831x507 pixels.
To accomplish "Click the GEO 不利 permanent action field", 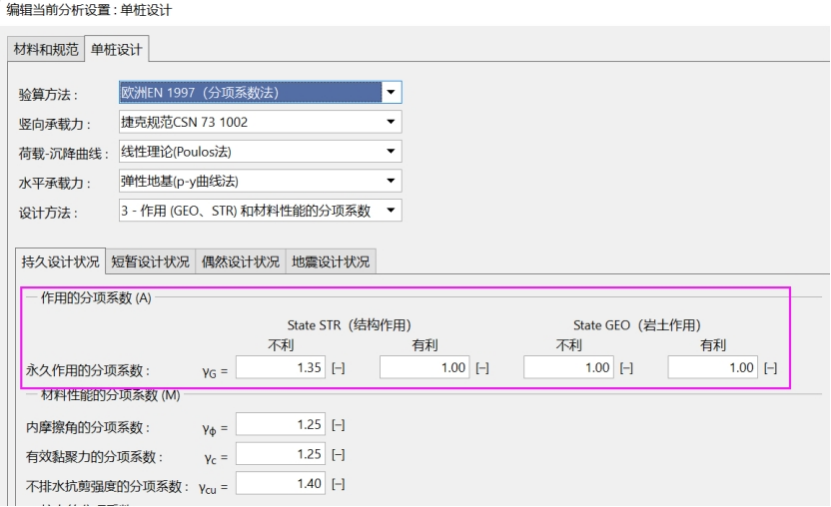I will 568,368.
